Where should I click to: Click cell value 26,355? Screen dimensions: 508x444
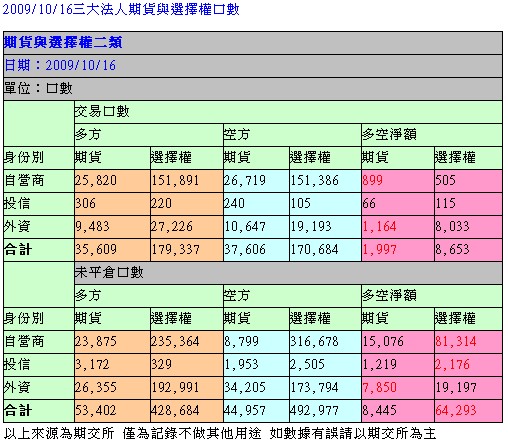(96, 387)
